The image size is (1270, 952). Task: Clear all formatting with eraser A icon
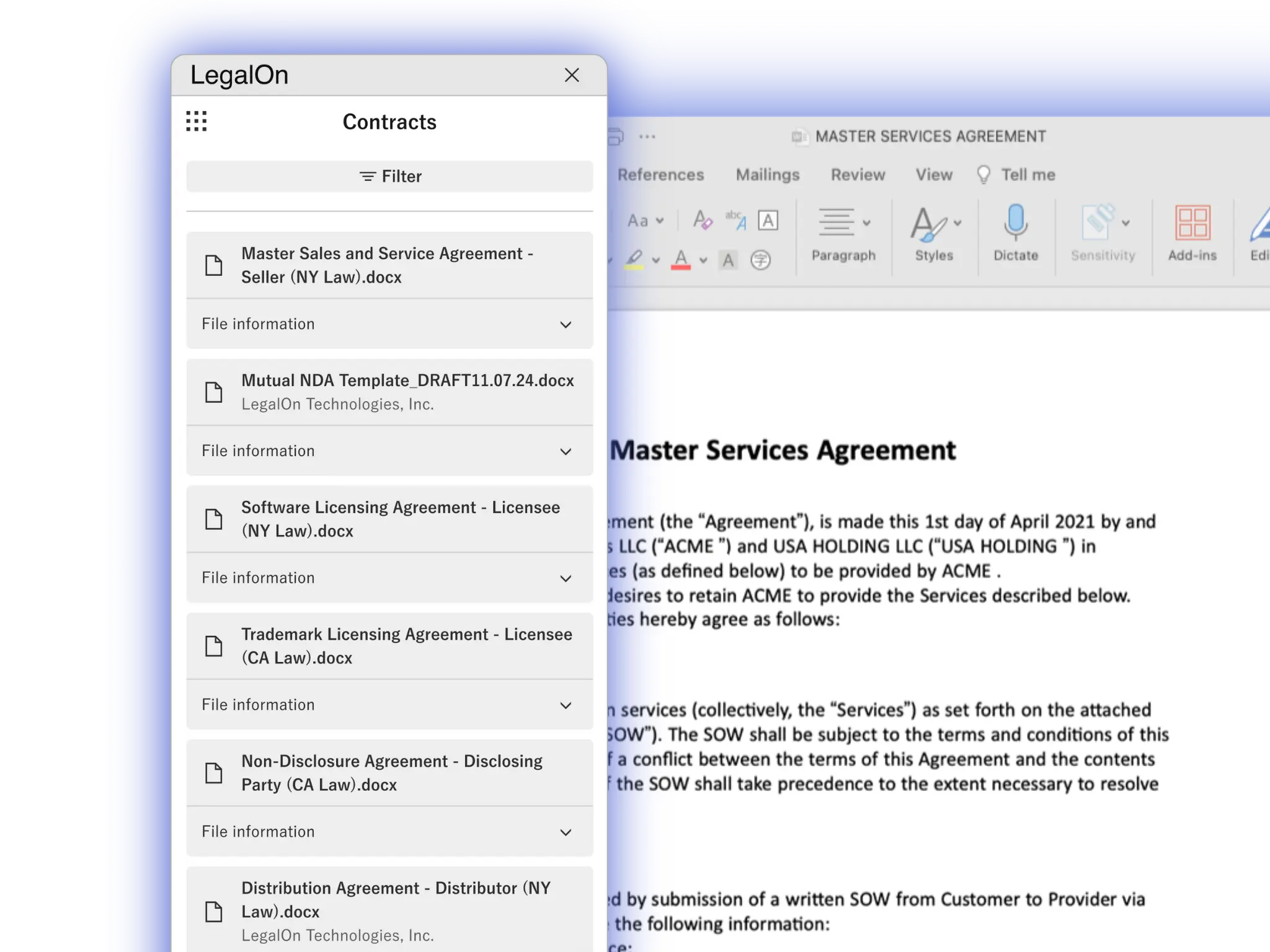pyautogui.click(x=703, y=220)
